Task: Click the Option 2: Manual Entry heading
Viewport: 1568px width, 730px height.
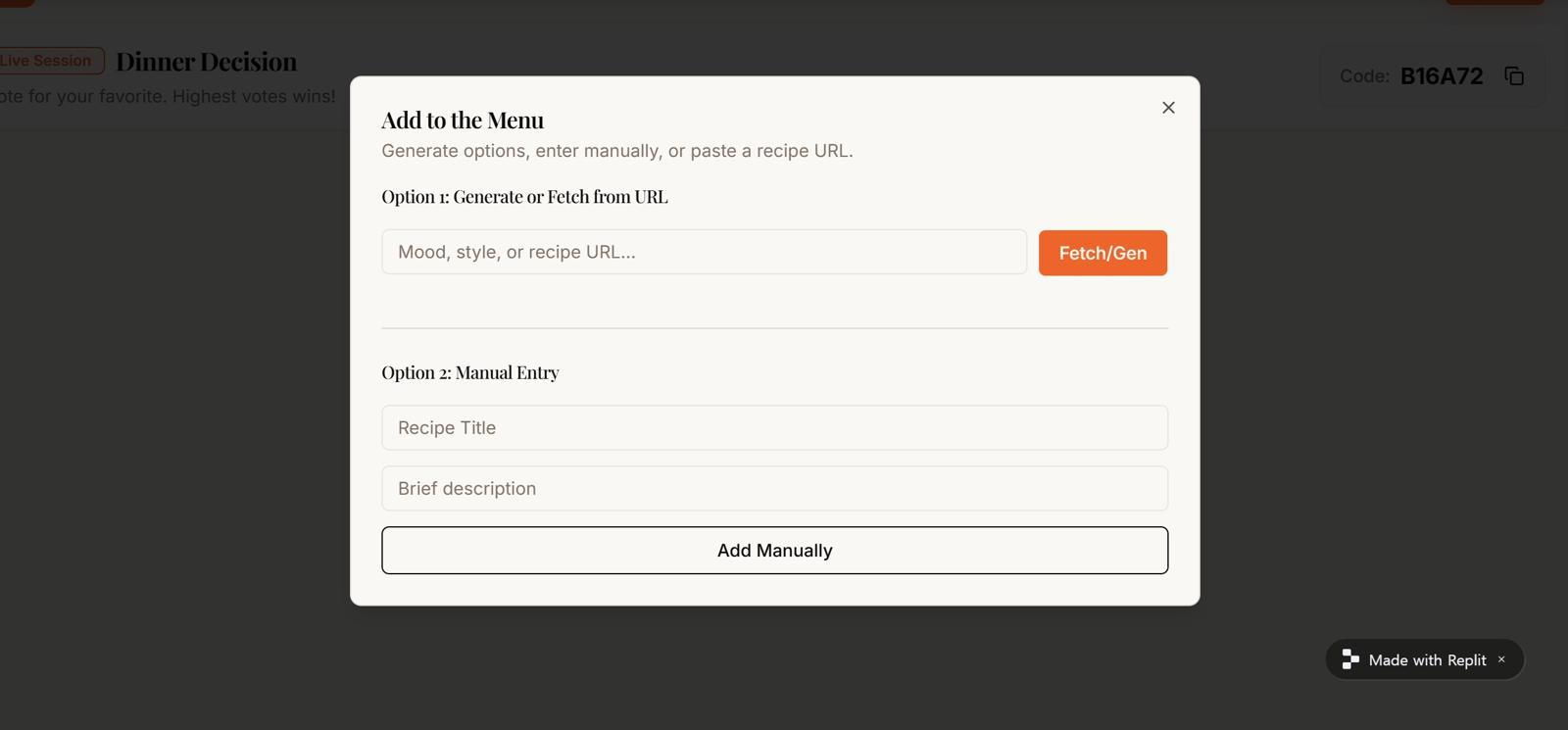Action: (x=470, y=372)
